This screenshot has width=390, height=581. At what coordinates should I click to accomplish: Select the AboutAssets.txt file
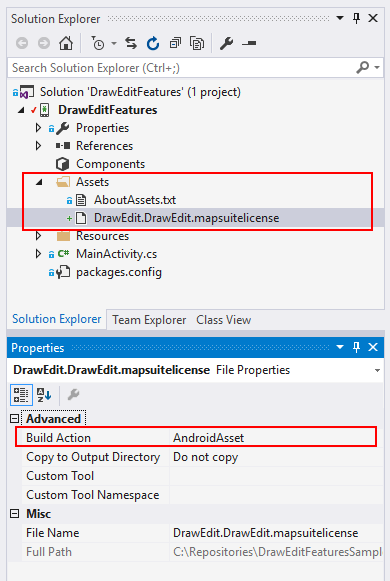(135, 200)
